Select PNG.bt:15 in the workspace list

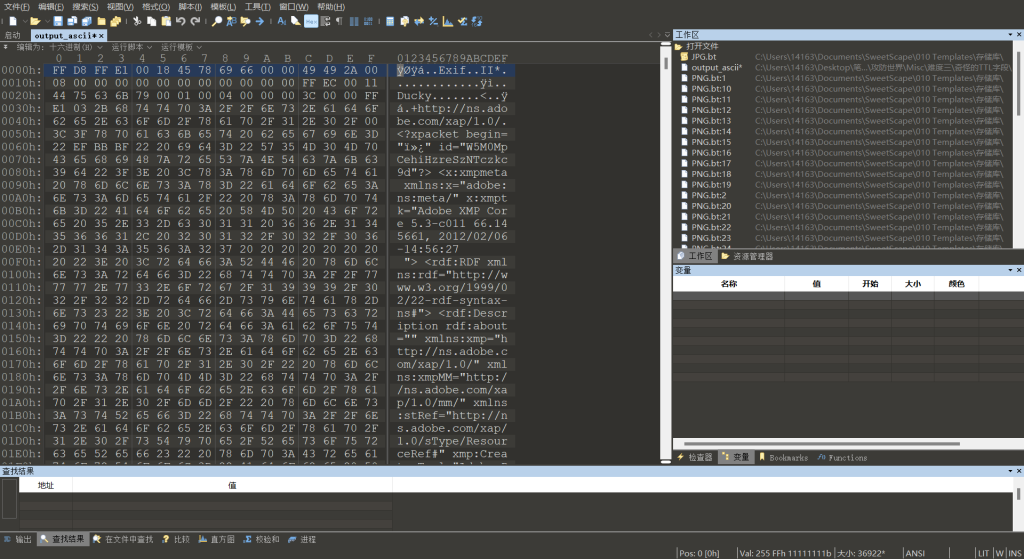[x=712, y=142]
